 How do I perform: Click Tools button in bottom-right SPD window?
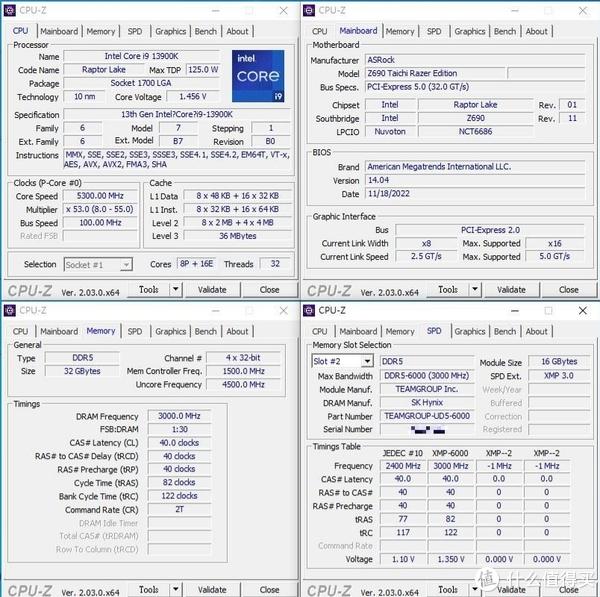tap(448, 589)
